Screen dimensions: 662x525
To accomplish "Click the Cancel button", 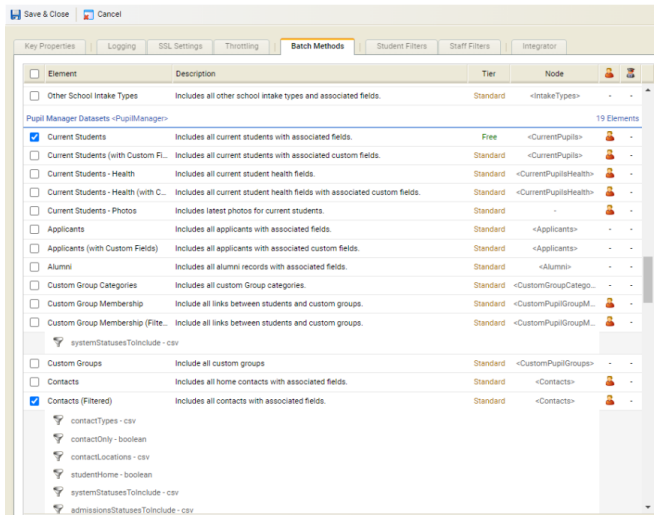I will (103, 14).
